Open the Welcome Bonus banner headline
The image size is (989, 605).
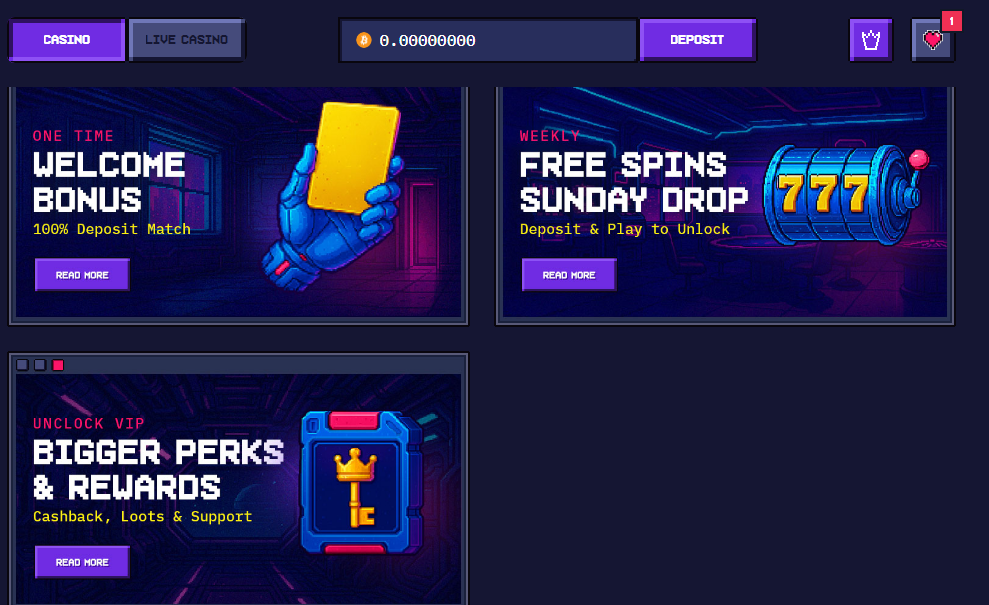(x=109, y=182)
